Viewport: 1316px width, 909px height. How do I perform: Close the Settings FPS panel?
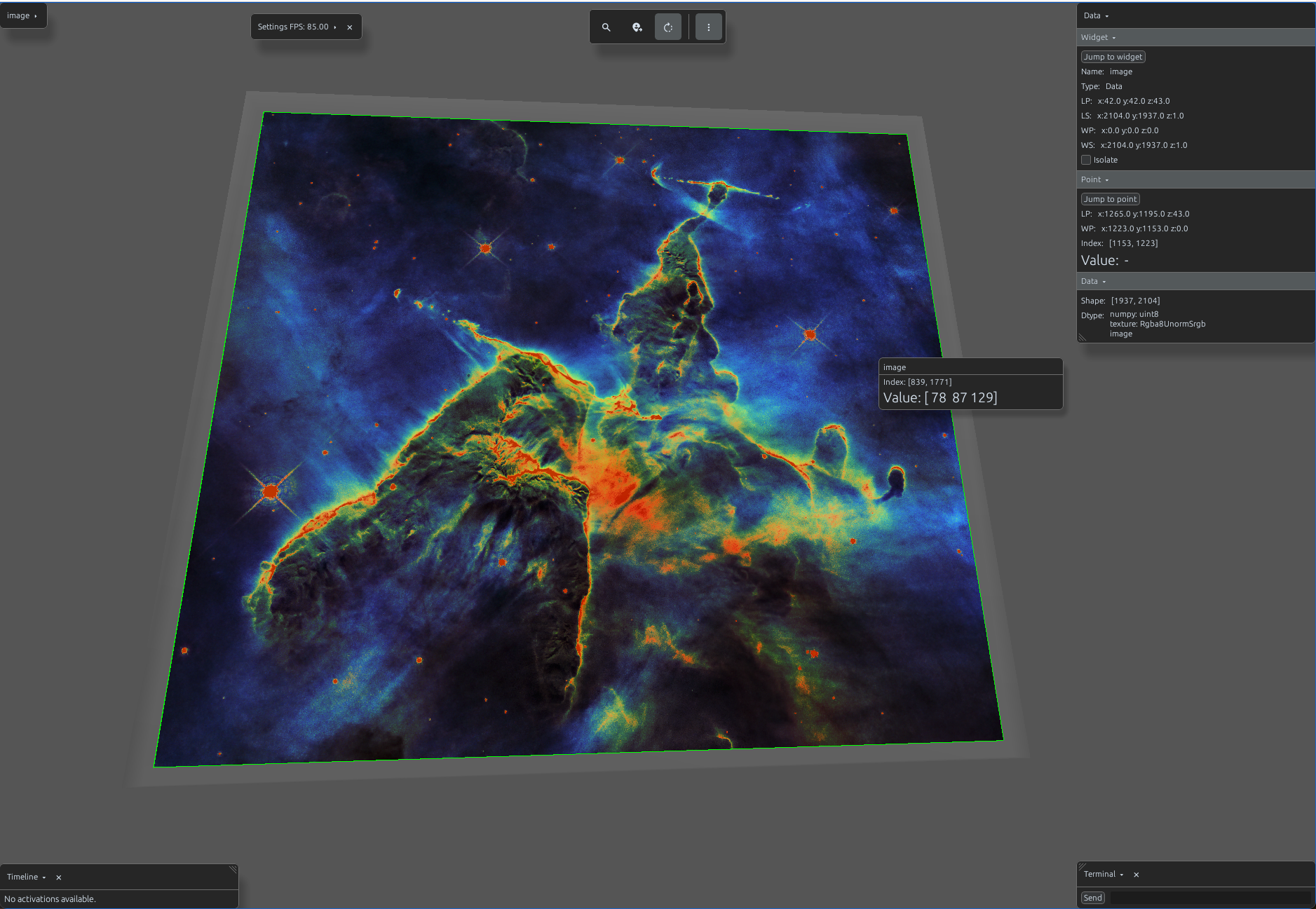tap(350, 27)
